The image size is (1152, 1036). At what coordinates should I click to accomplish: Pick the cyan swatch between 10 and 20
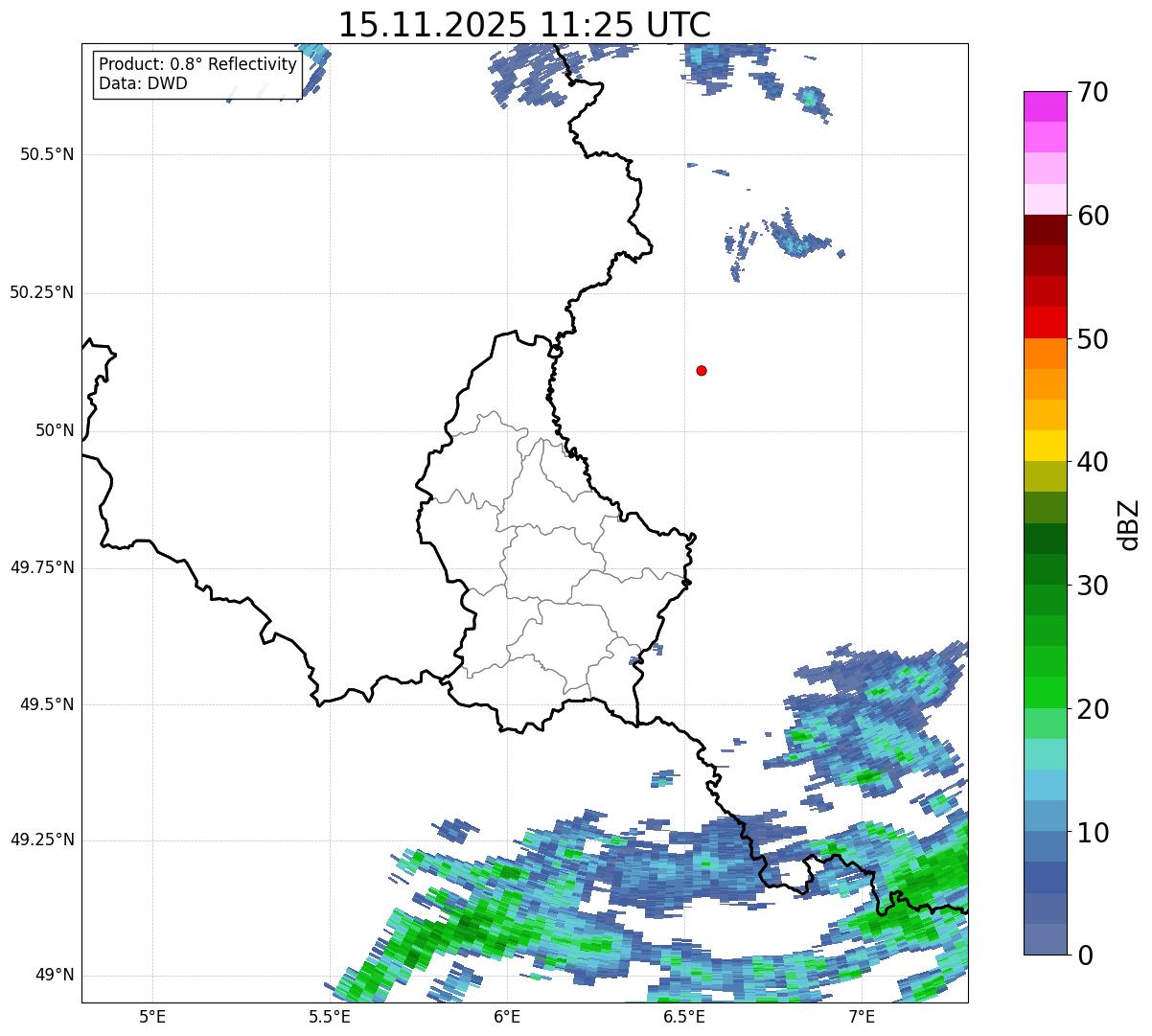1046,785
